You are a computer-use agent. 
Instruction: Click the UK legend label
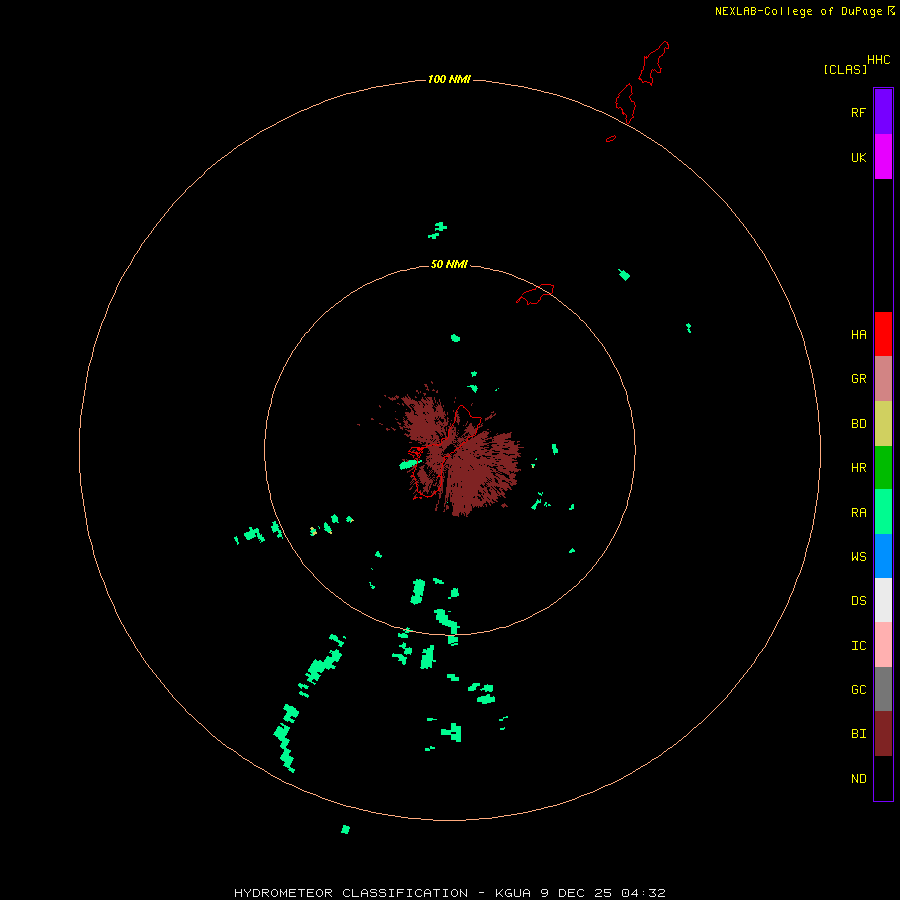click(x=858, y=157)
